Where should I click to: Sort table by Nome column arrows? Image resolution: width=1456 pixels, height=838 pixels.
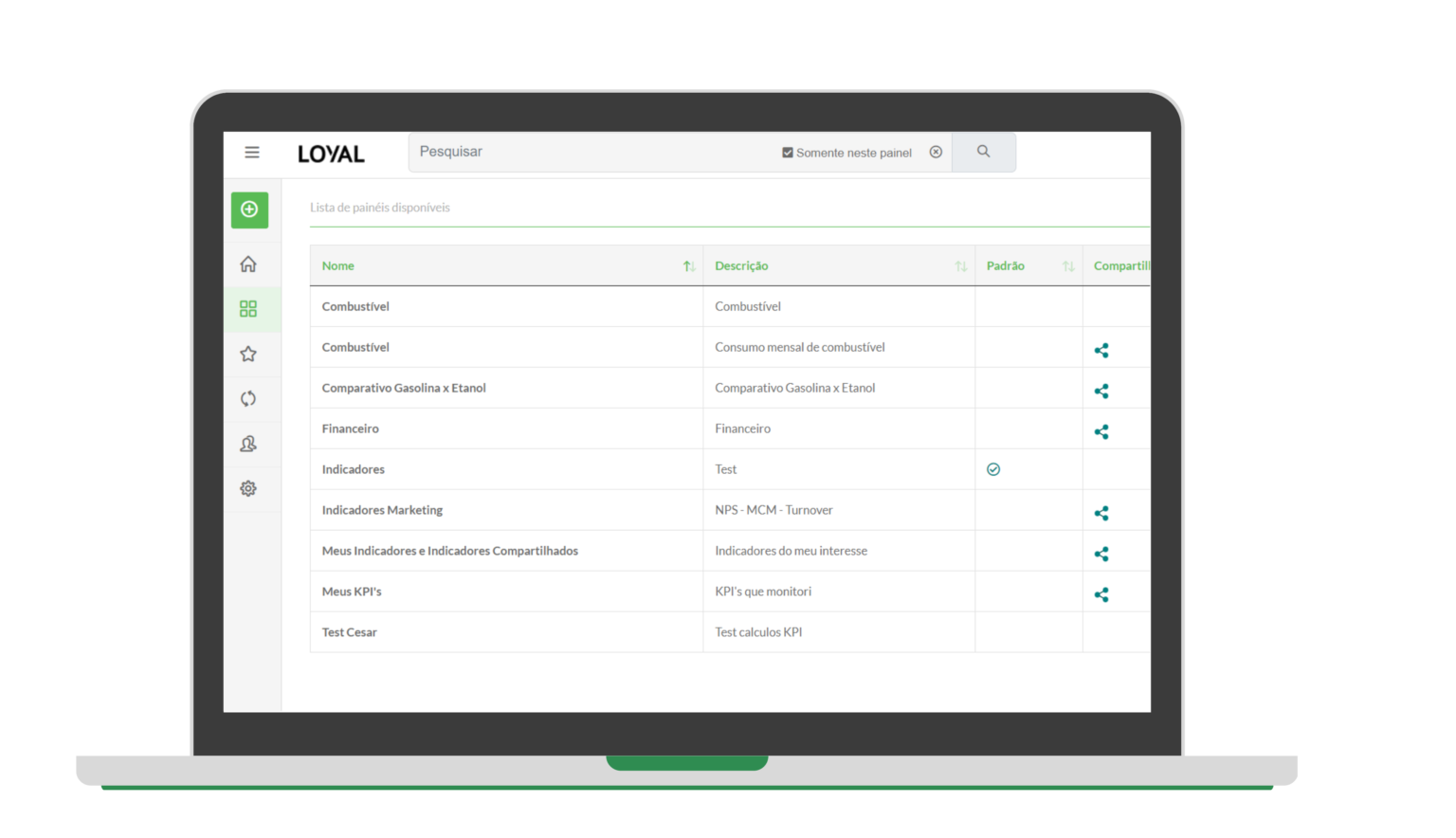(688, 265)
